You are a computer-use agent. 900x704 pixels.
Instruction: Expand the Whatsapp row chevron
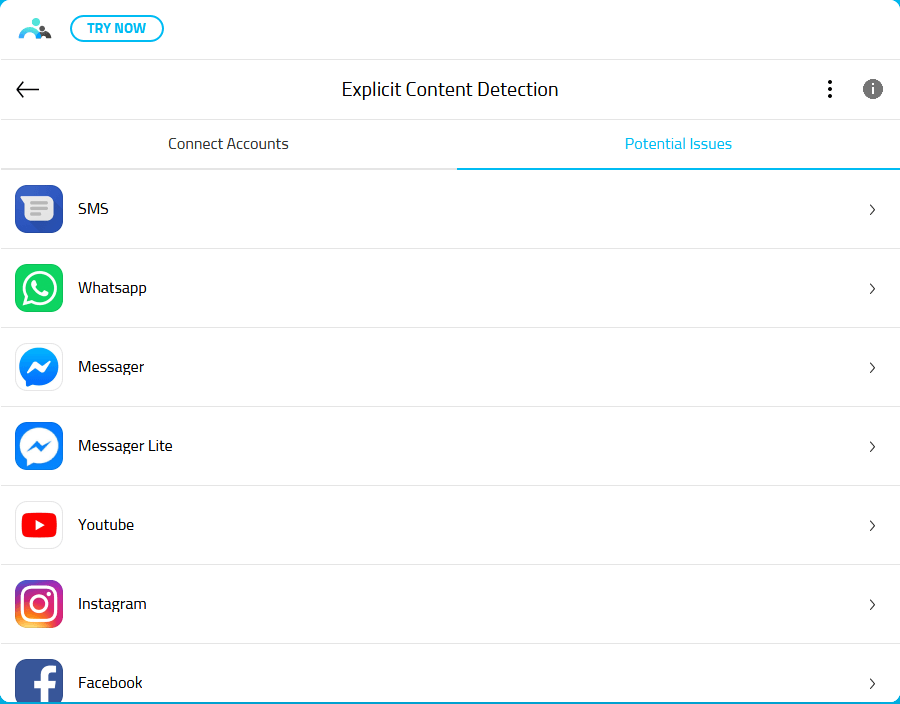click(872, 289)
